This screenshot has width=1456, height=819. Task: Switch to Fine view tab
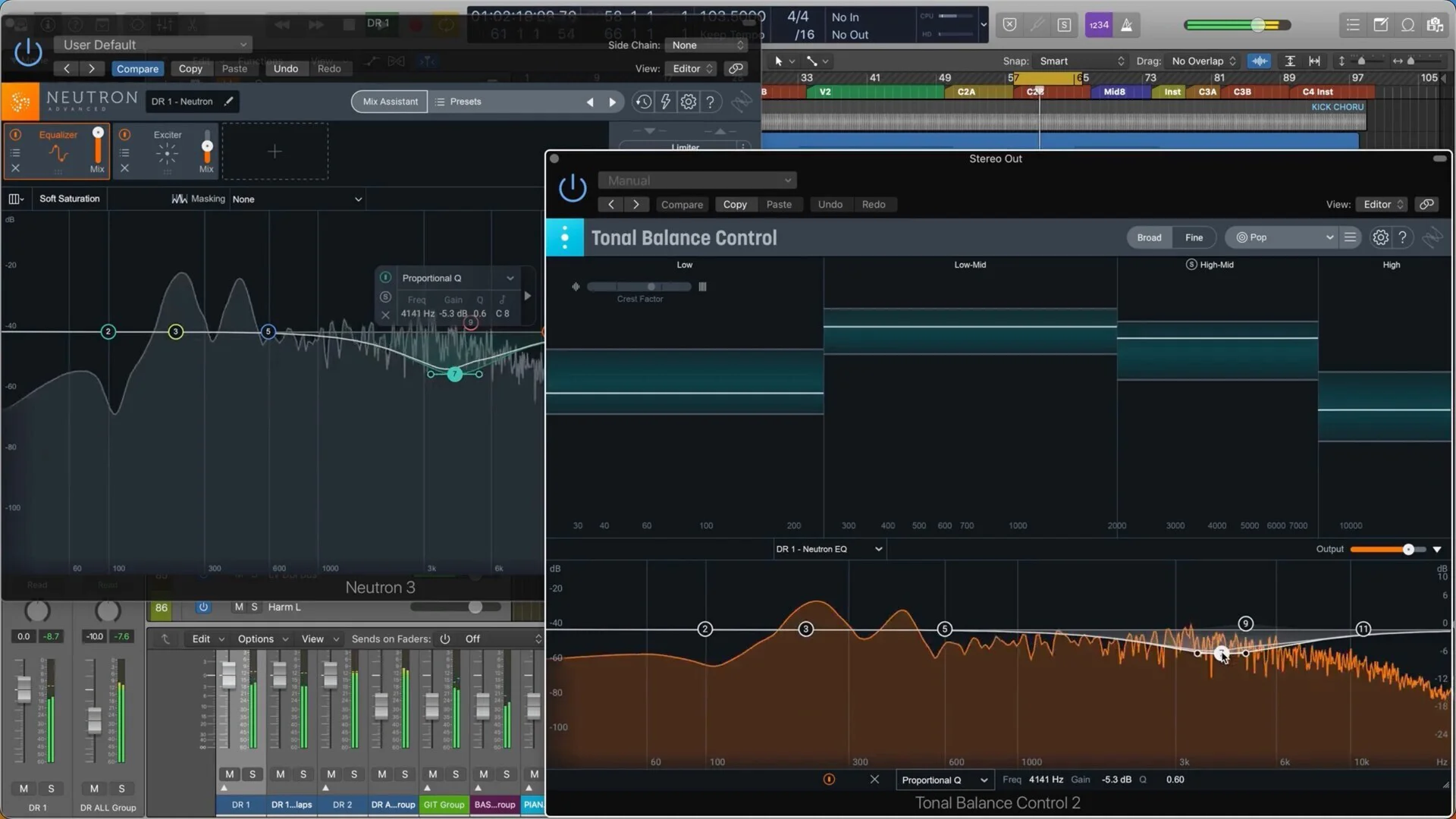[1194, 237]
